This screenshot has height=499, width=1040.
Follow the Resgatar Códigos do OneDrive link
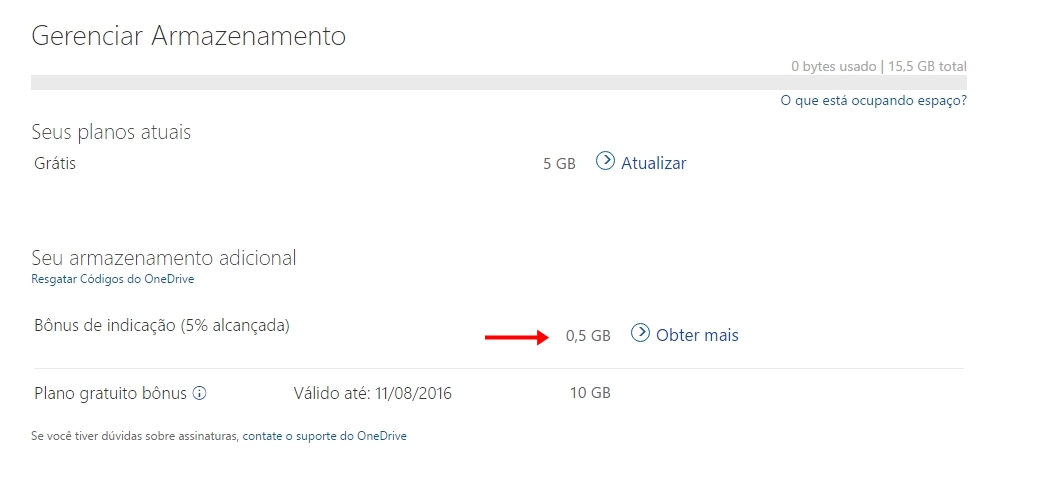click(x=113, y=279)
